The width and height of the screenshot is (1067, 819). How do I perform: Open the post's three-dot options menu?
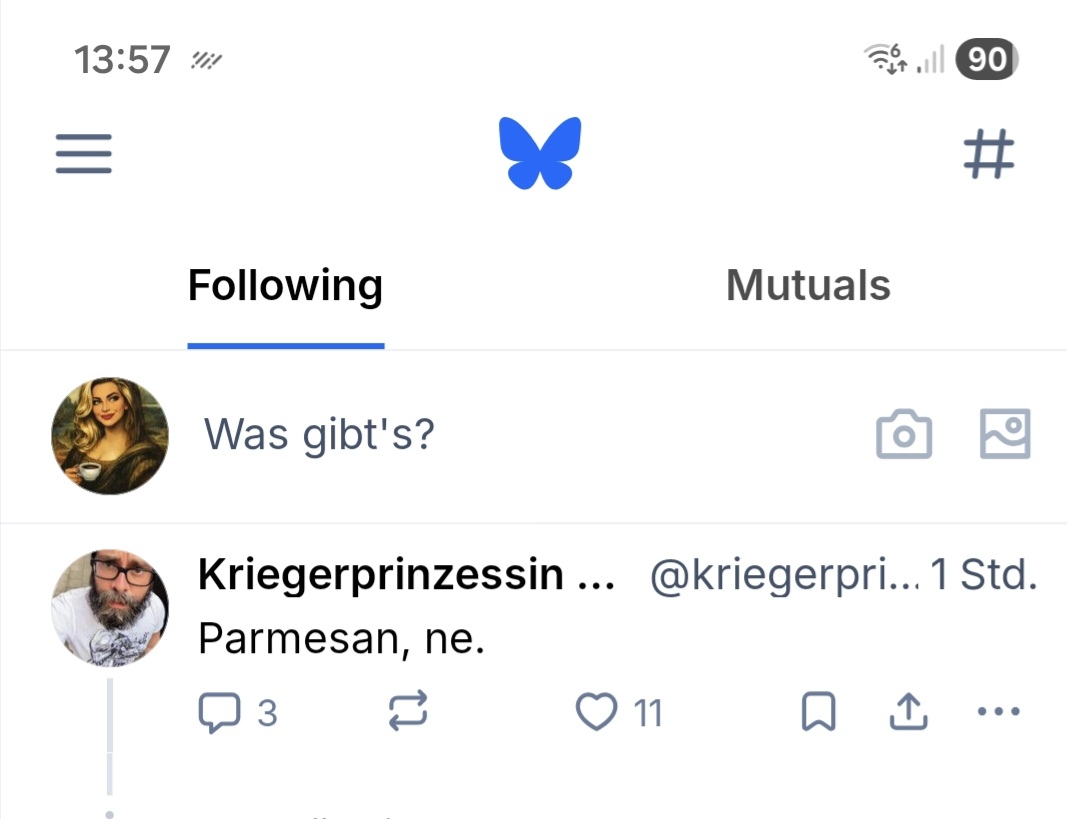point(997,712)
